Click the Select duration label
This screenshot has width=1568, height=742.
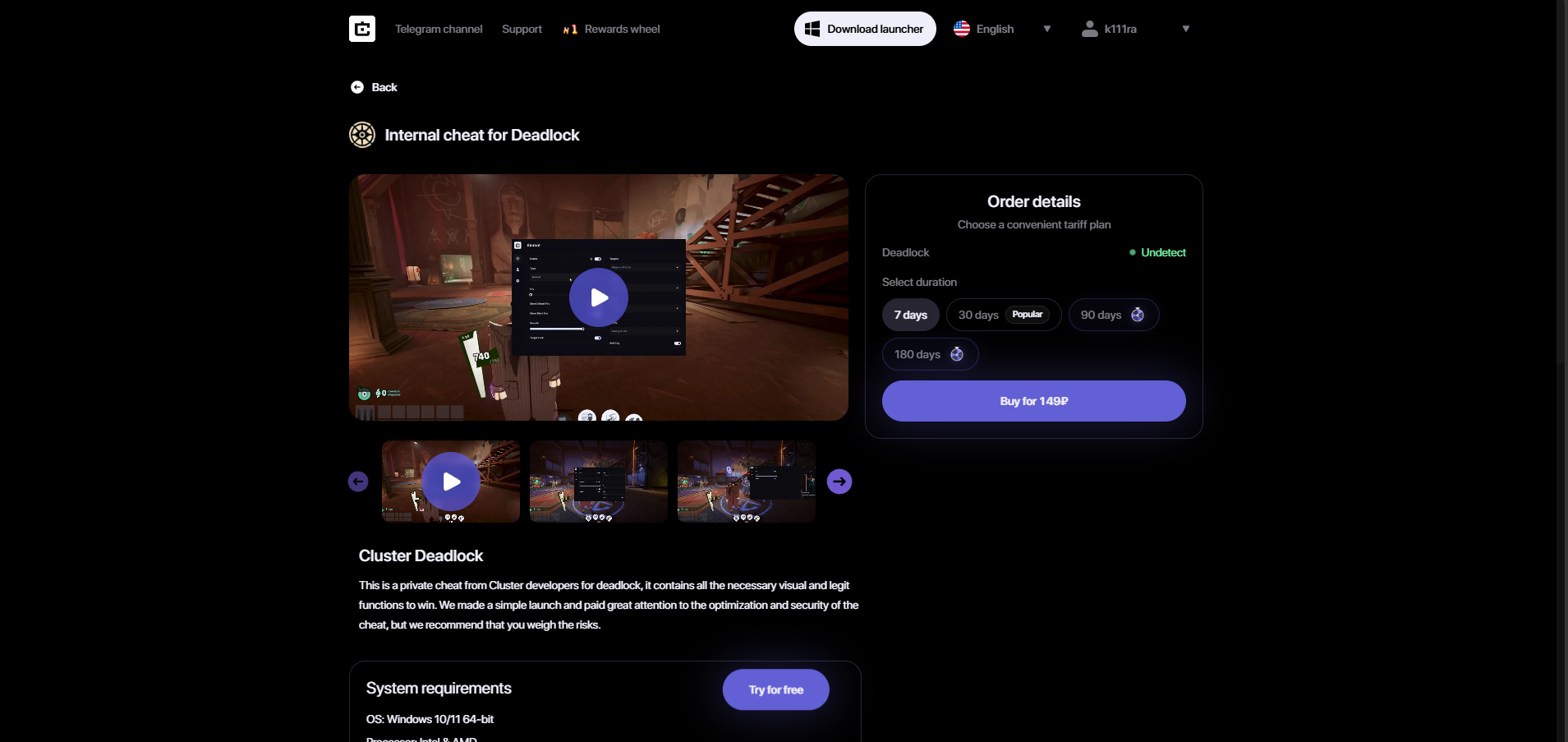(x=919, y=282)
